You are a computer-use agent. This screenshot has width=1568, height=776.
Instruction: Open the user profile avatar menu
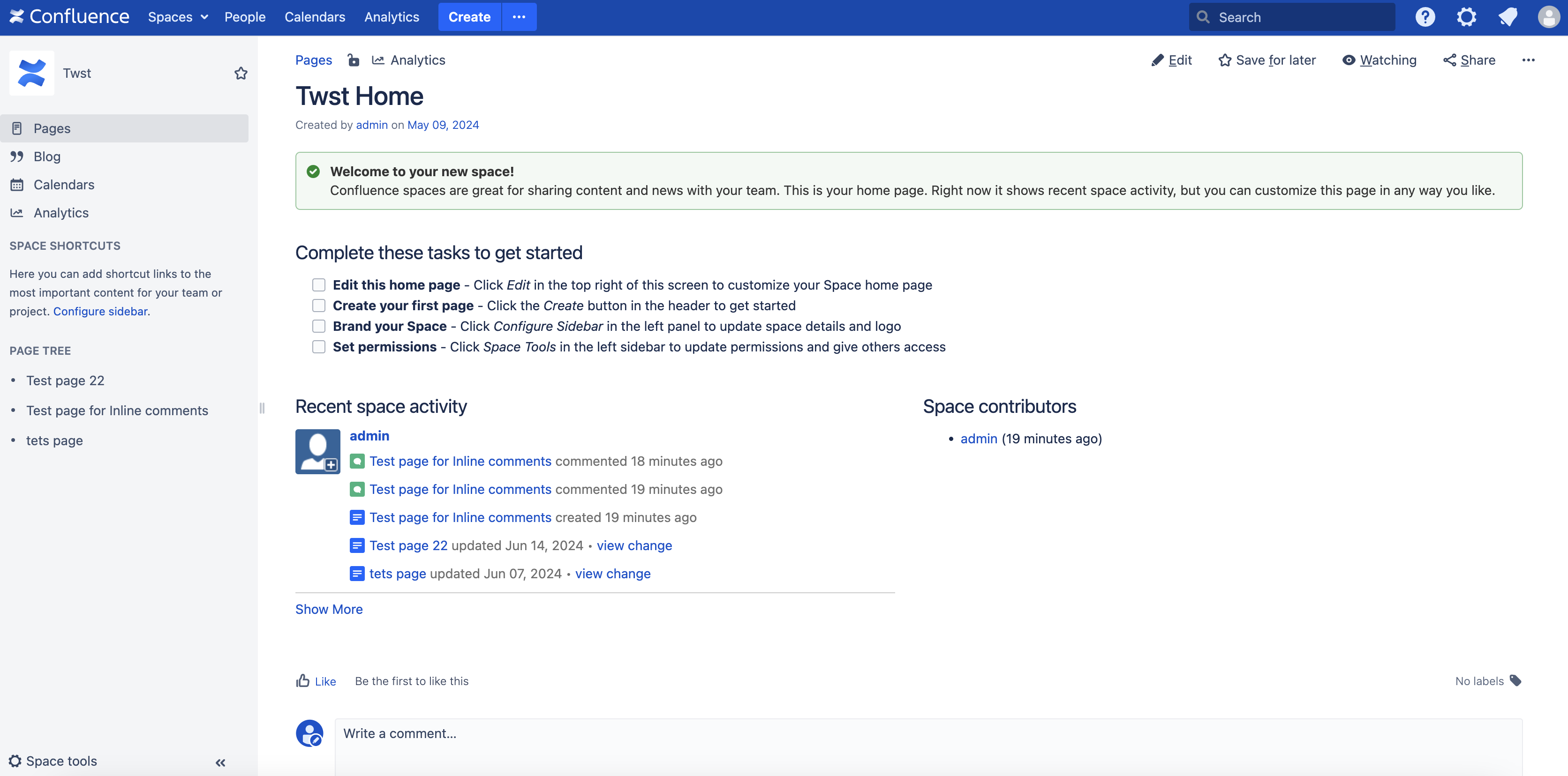1548,17
